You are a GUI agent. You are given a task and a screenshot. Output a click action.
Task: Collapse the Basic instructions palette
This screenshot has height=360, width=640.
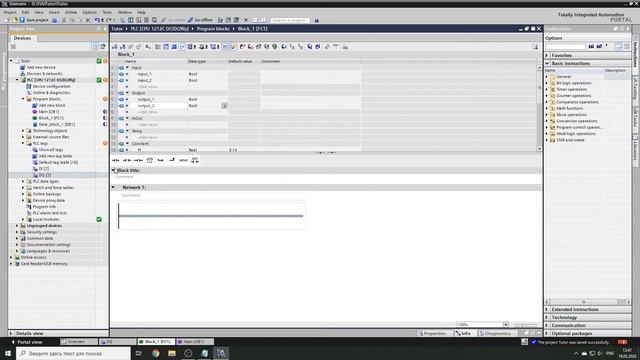click(x=547, y=63)
